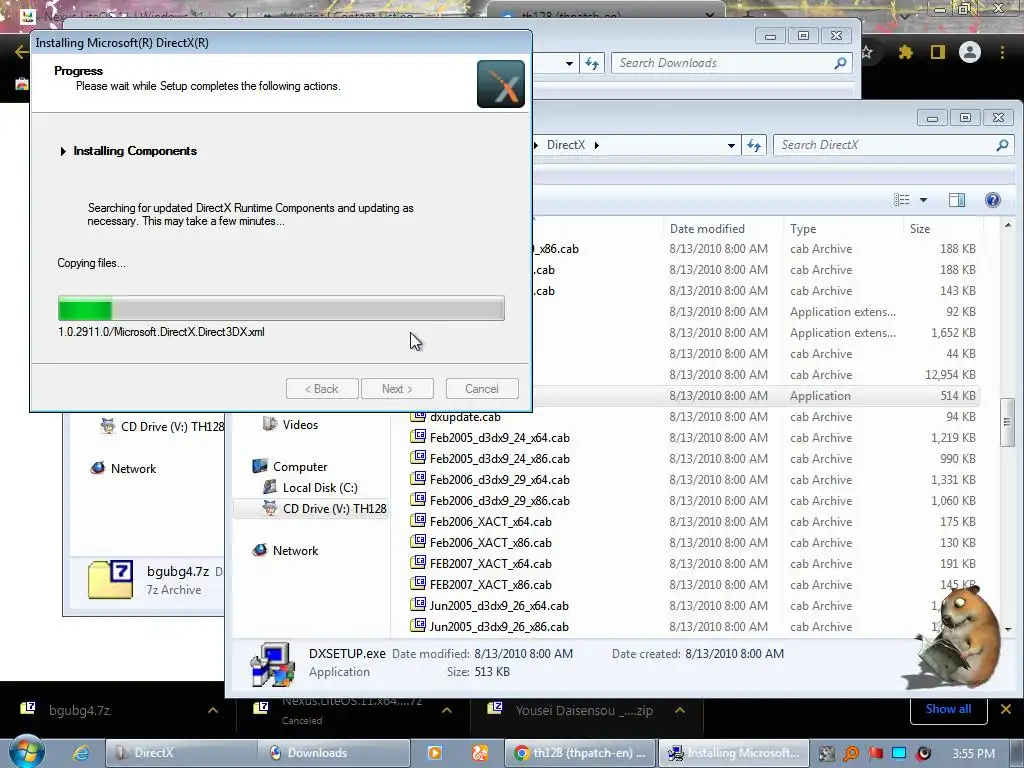
Task: Open Chrome profile avatar
Action: click(x=970, y=52)
